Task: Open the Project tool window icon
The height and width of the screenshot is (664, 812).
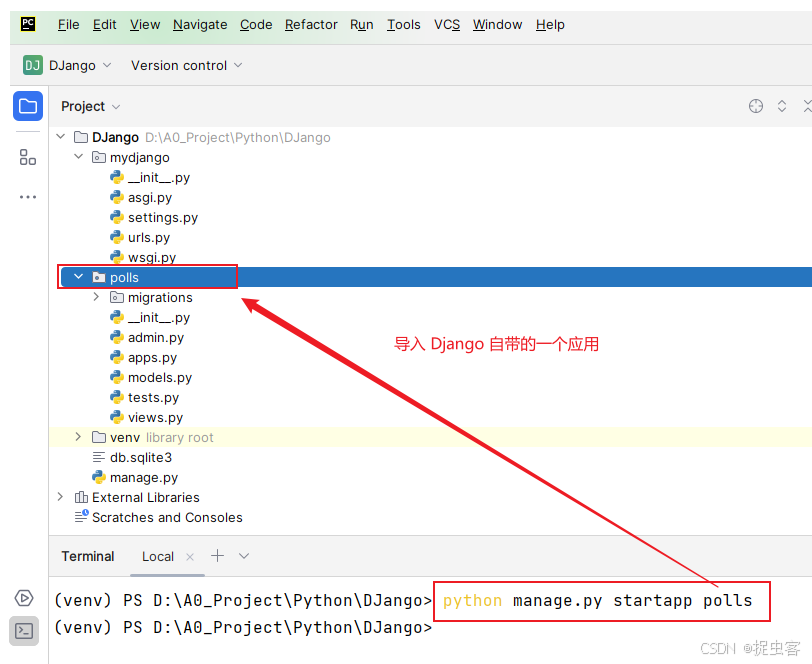Action: (28, 106)
